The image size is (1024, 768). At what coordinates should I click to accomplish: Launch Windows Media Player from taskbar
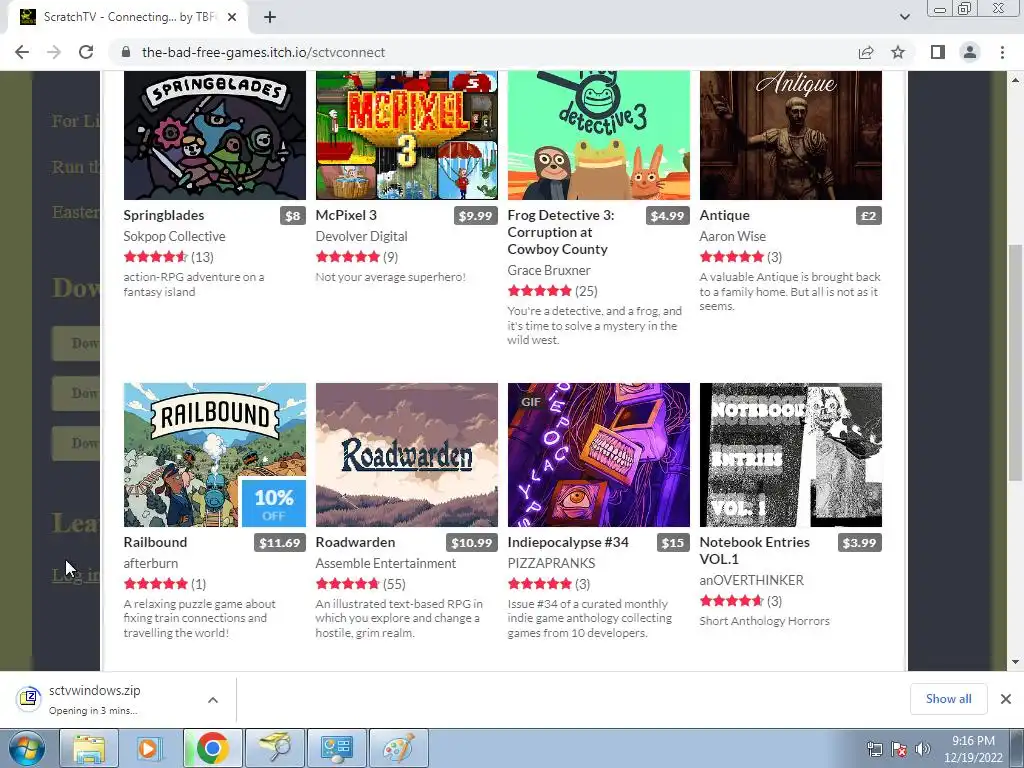[148, 748]
